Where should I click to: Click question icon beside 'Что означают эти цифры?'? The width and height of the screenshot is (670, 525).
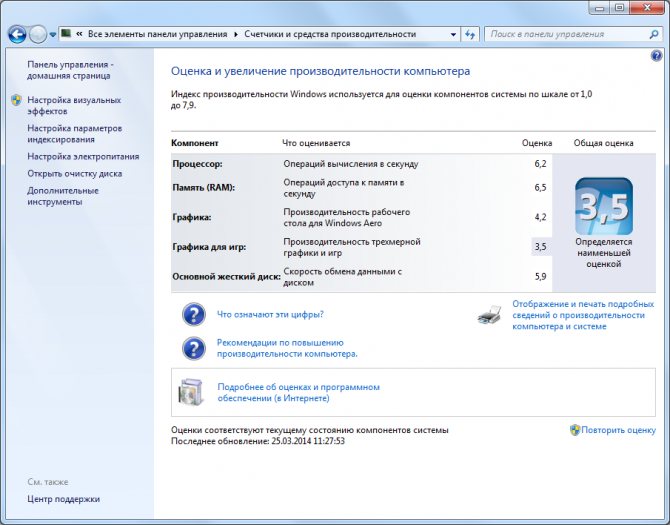pyautogui.click(x=194, y=314)
